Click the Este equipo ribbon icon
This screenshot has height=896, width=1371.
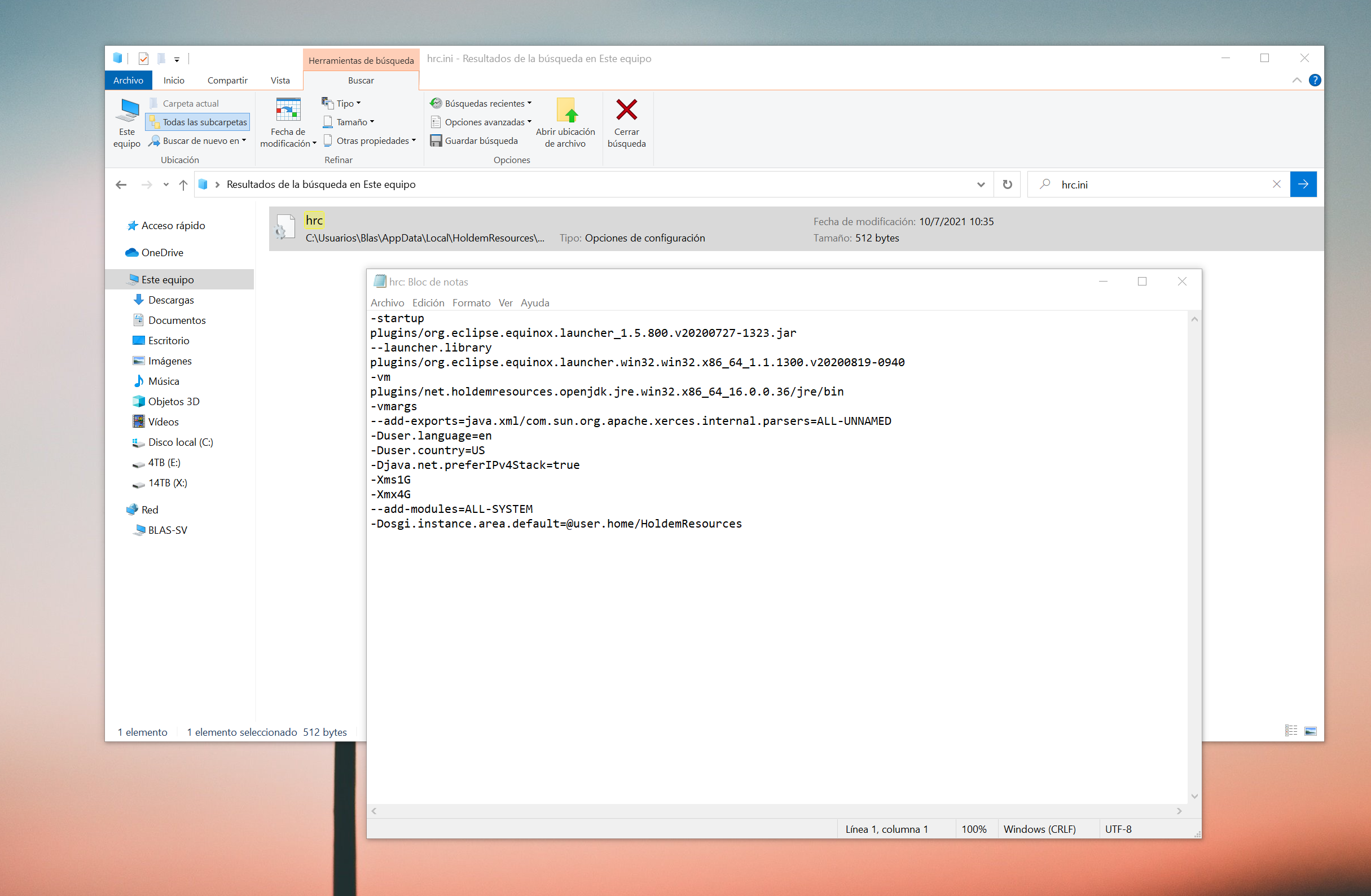(x=128, y=111)
